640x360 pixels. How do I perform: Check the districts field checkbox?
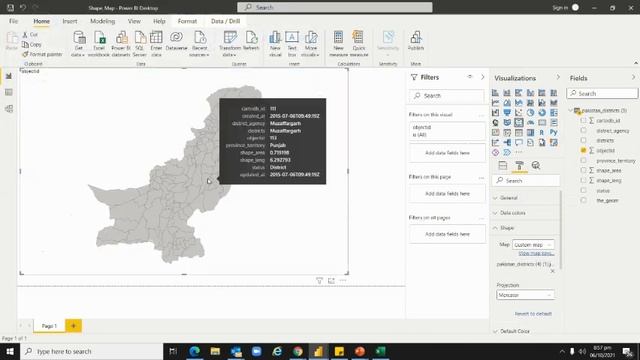click(x=583, y=140)
